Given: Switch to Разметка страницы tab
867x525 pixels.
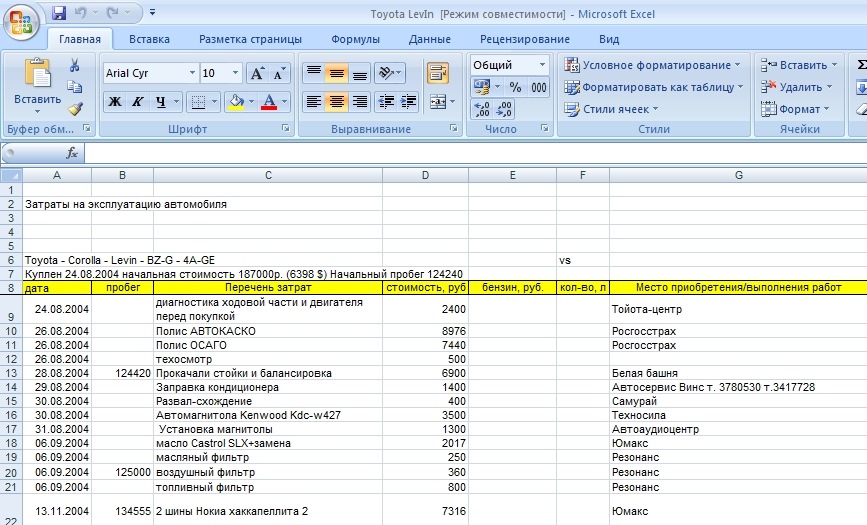Looking at the screenshot, I should (250, 39).
